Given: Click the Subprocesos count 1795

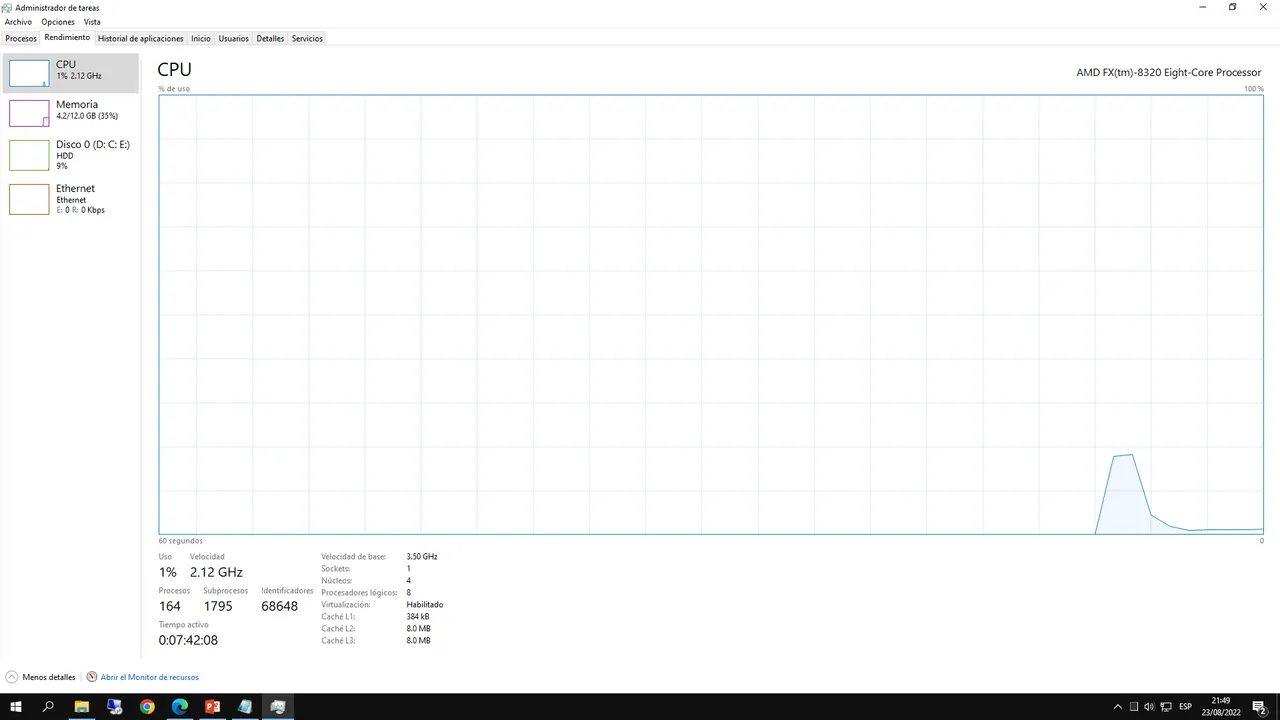Looking at the screenshot, I should click(218, 606).
